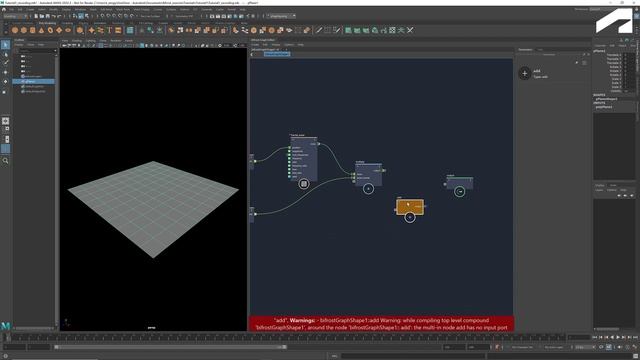The height and width of the screenshot is (360, 640).
Task: Render the current frame icon
Action: [218, 16]
